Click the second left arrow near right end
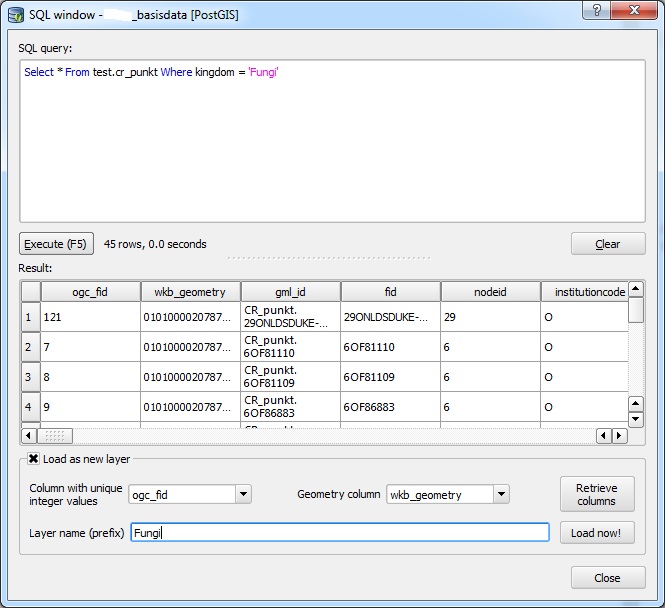This screenshot has width=665, height=608. pyautogui.click(x=604, y=435)
